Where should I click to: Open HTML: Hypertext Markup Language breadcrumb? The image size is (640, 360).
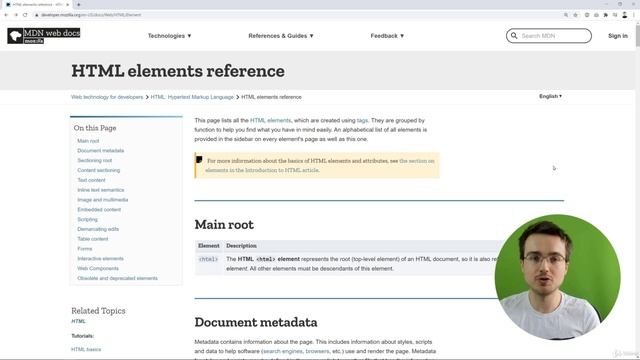pyautogui.click(x=192, y=97)
